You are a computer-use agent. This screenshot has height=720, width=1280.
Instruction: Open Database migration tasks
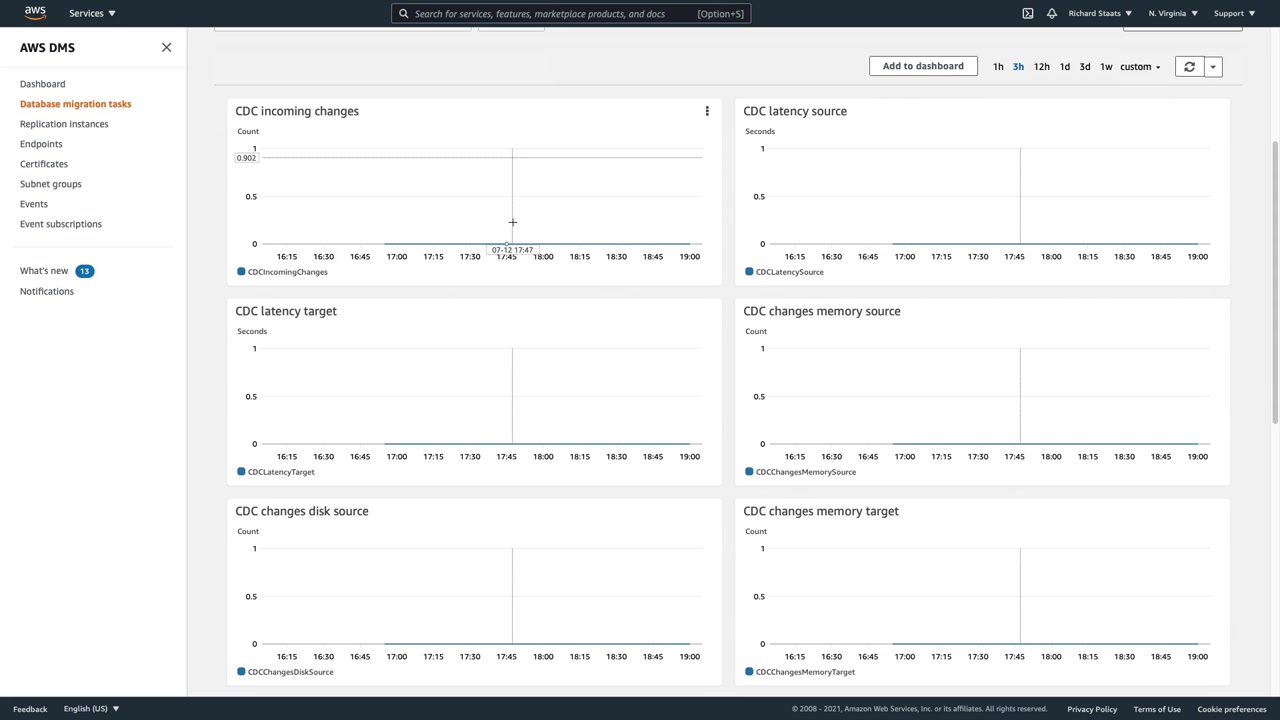75,104
